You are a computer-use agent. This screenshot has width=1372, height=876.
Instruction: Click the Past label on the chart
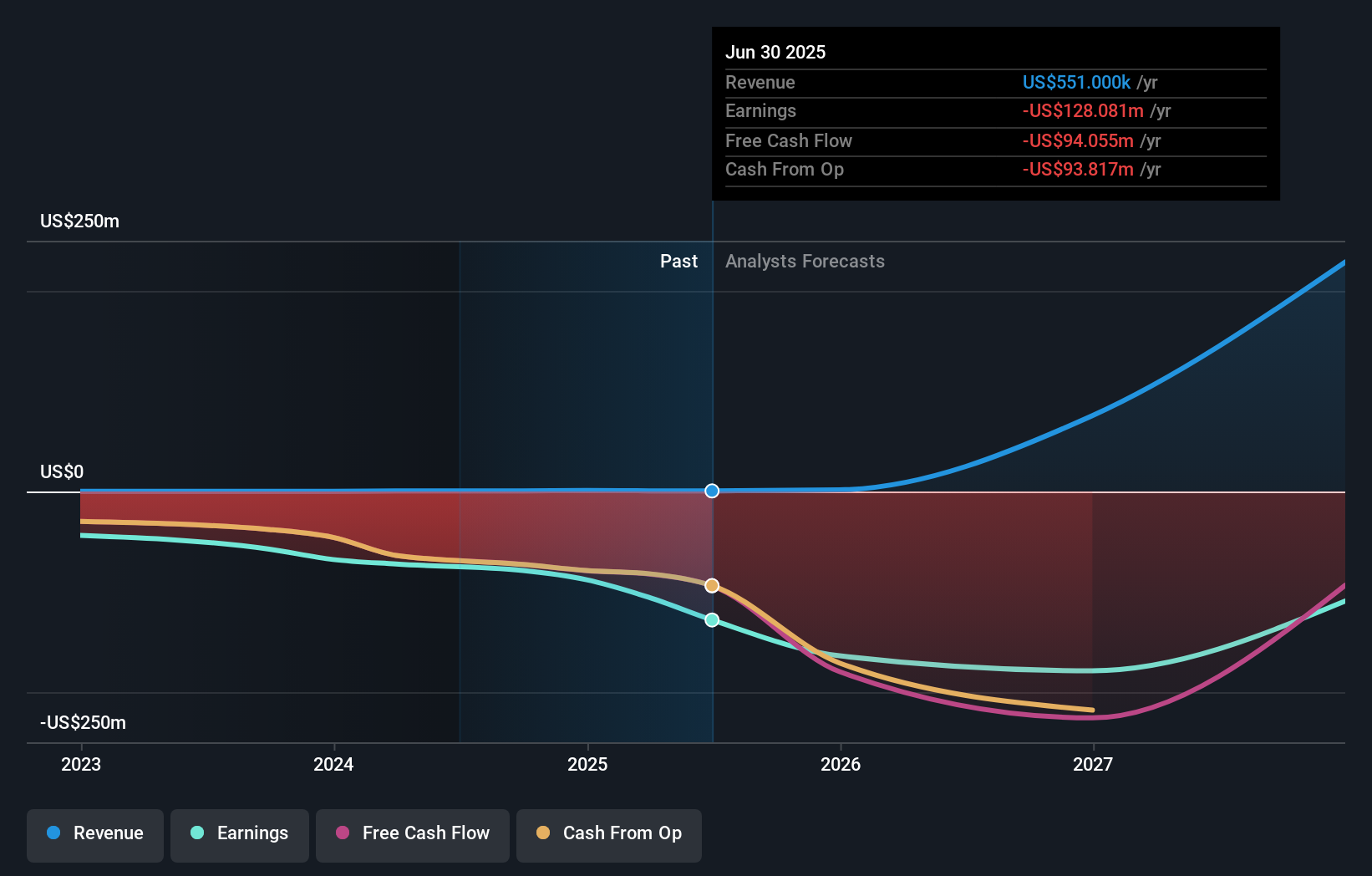pyautogui.click(x=678, y=262)
